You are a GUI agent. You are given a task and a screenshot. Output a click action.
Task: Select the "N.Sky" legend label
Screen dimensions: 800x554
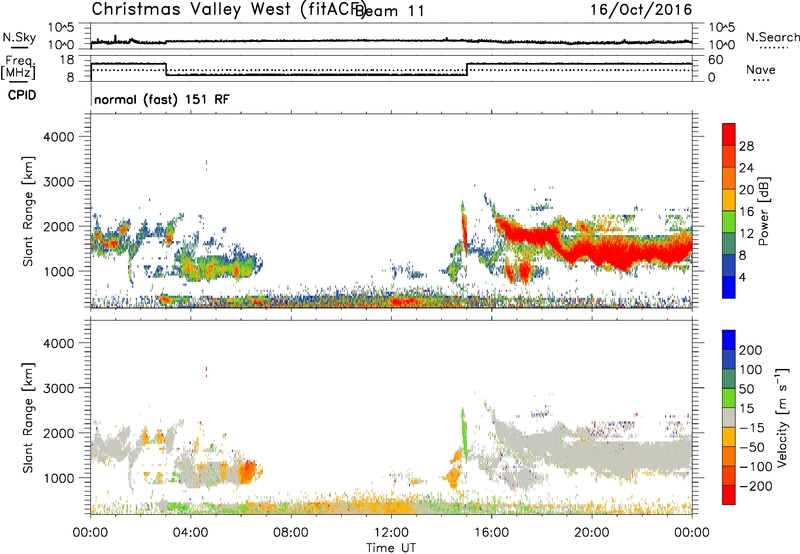(19, 37)
